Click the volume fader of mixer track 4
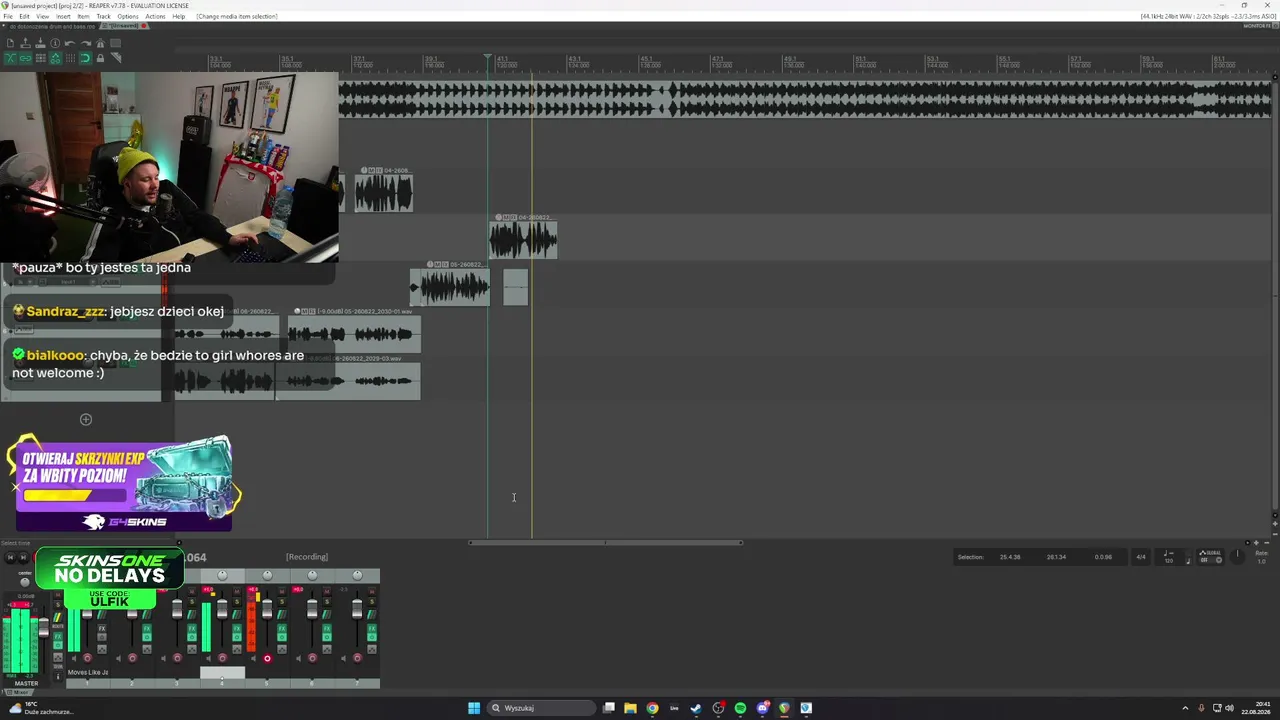1280x720 pixels. [222, 609]
